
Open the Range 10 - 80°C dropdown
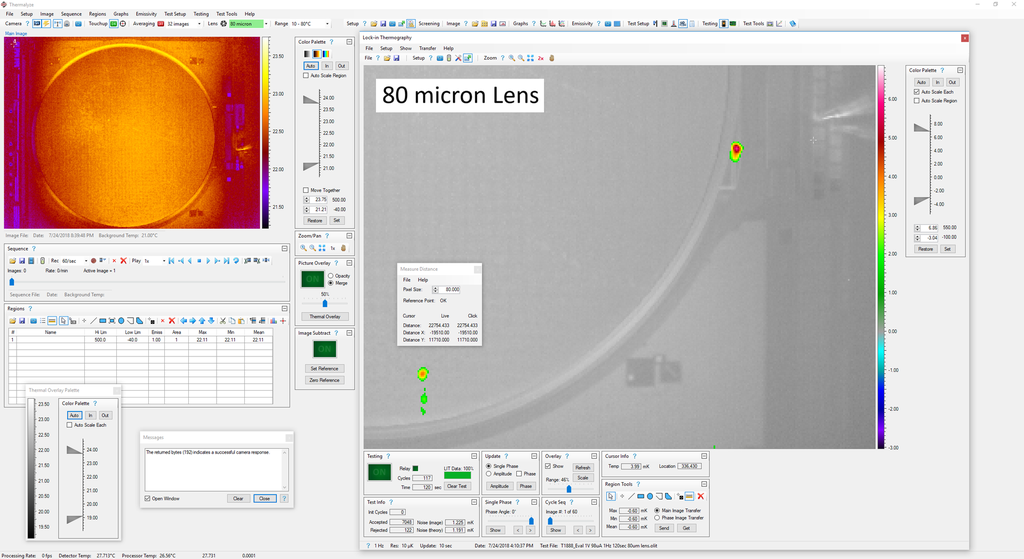pyautogui.click(x=328, y=24)
